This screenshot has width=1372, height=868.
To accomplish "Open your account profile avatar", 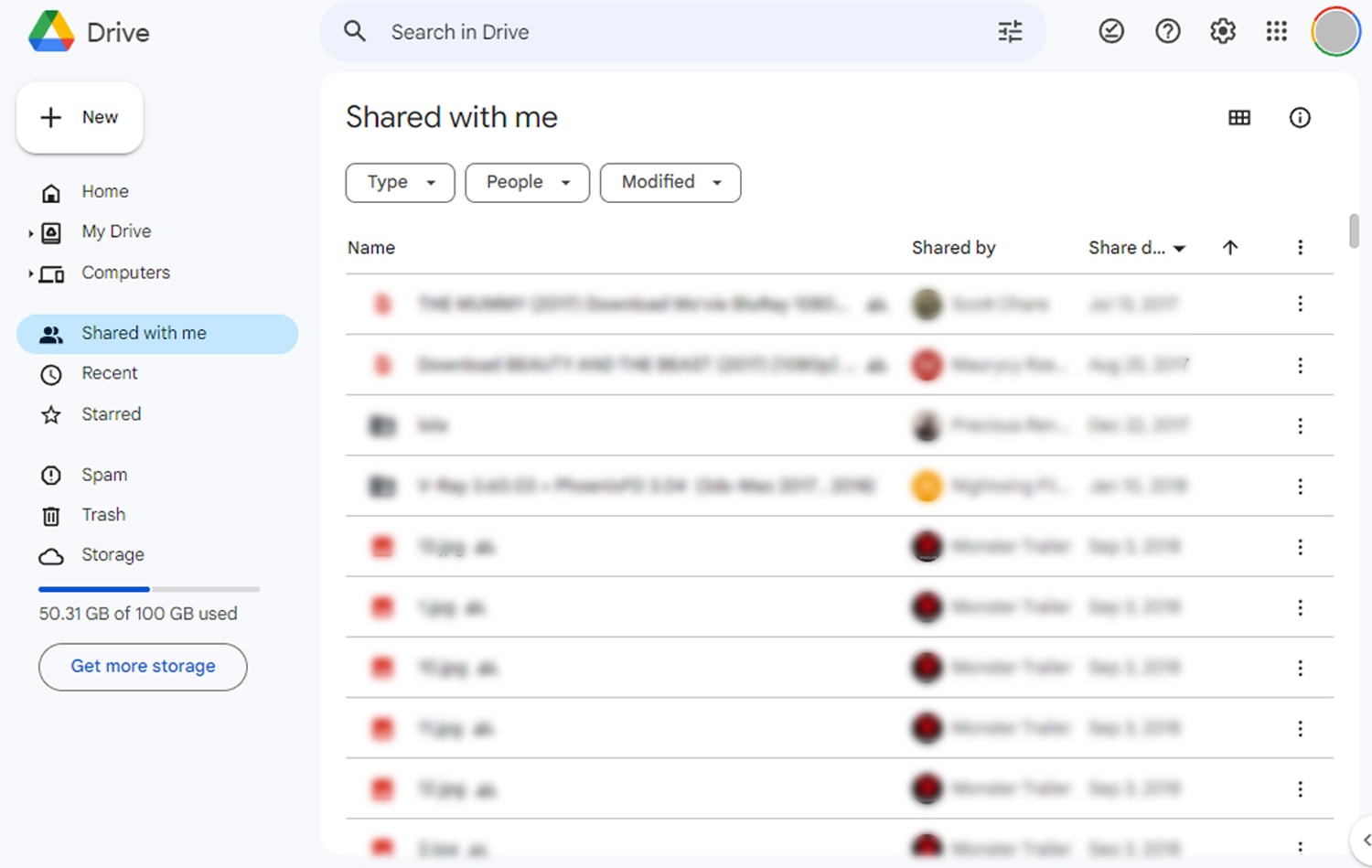I will pyautogui.click(x=1334, y=30).
